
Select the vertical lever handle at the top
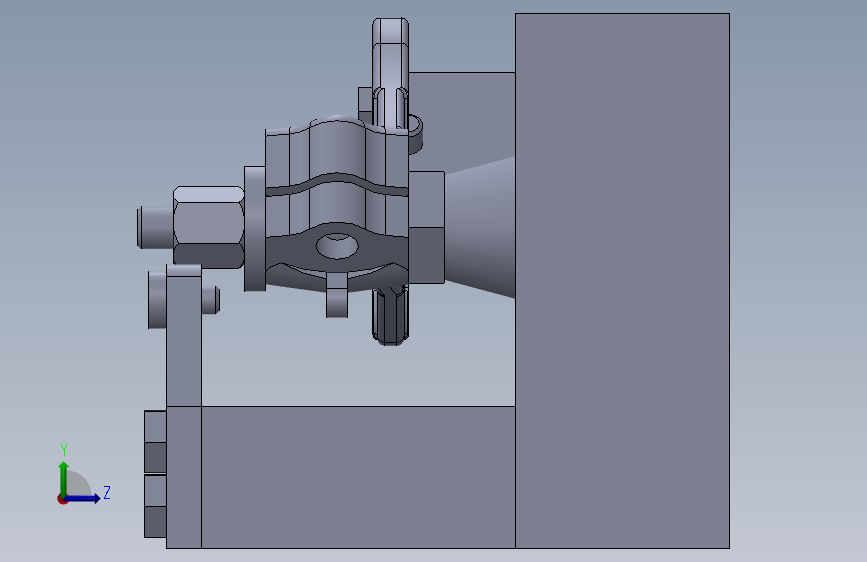coord(390,72)
